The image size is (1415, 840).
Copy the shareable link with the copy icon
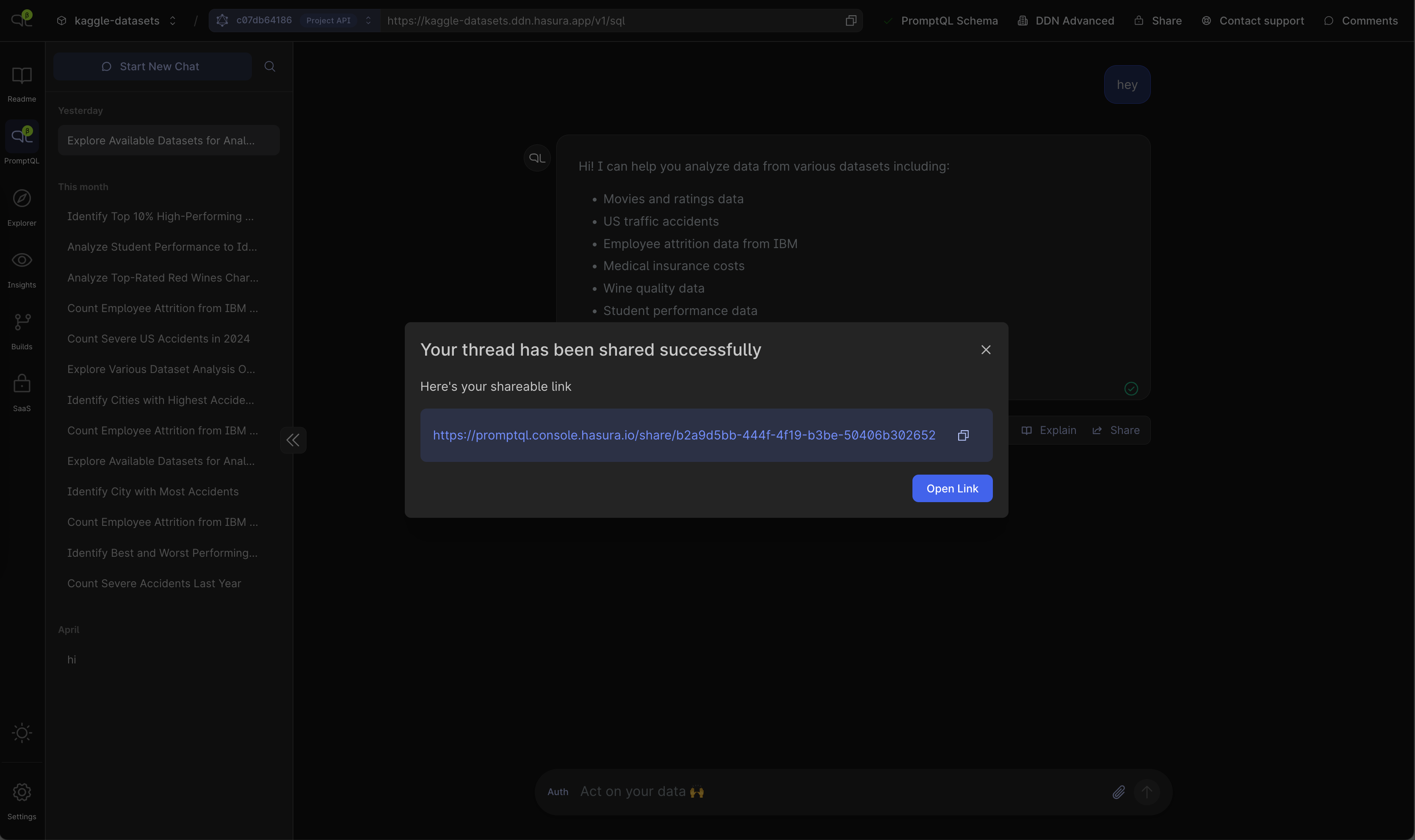coord(963,435)
